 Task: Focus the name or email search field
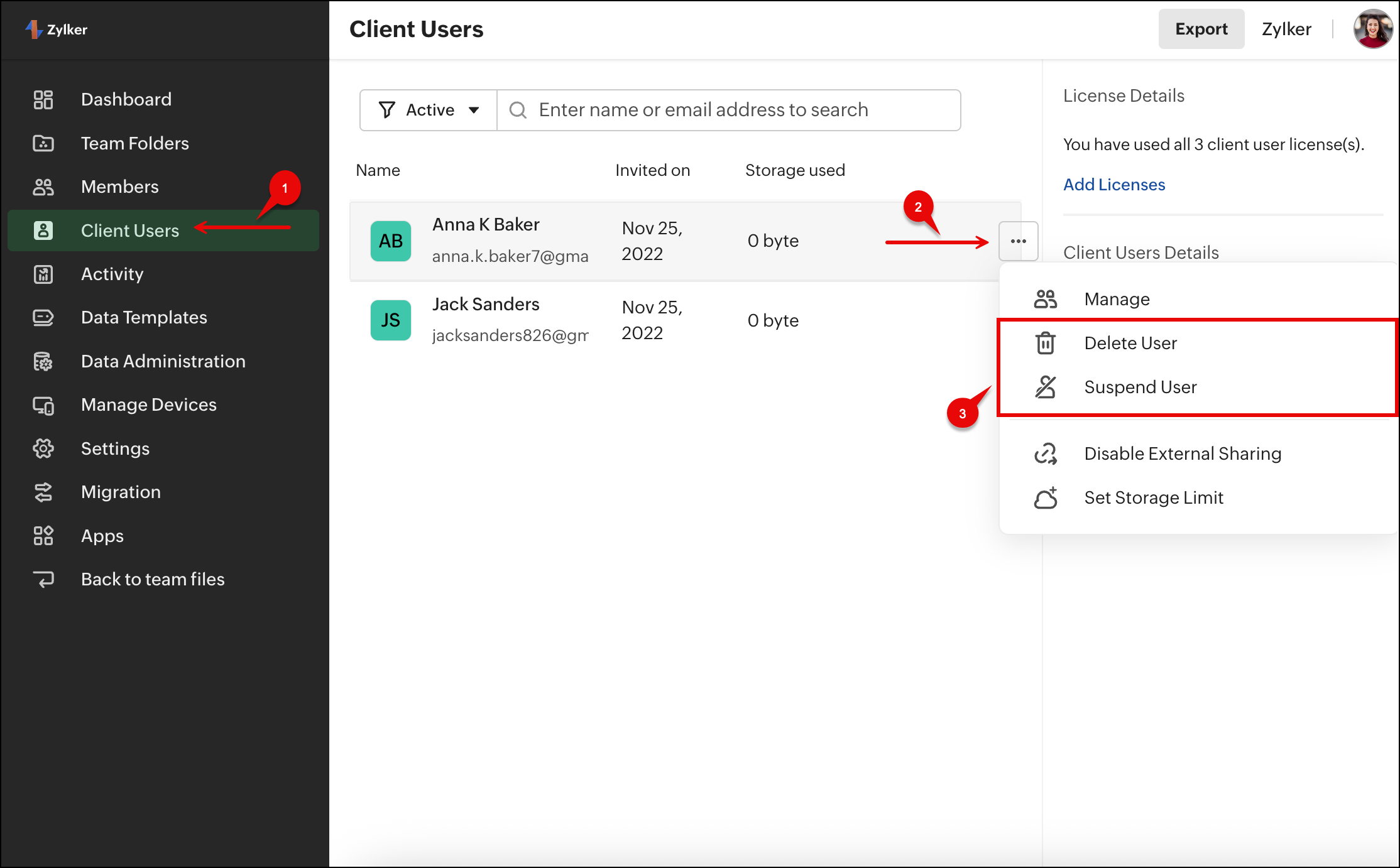729,110
